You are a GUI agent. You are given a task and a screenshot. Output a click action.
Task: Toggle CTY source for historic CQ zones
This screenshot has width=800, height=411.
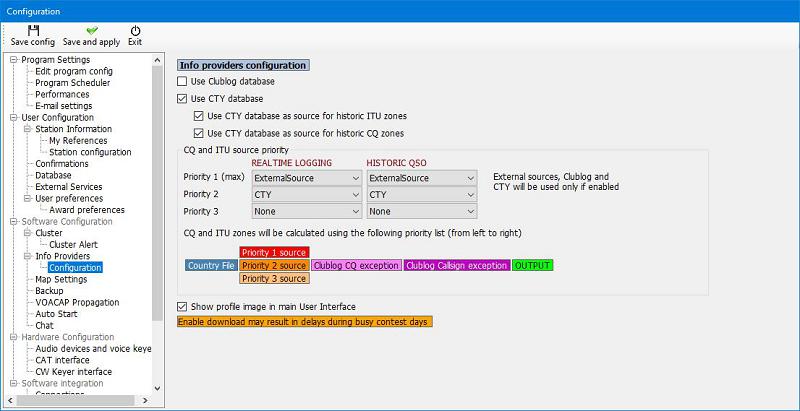coord(198,133)
